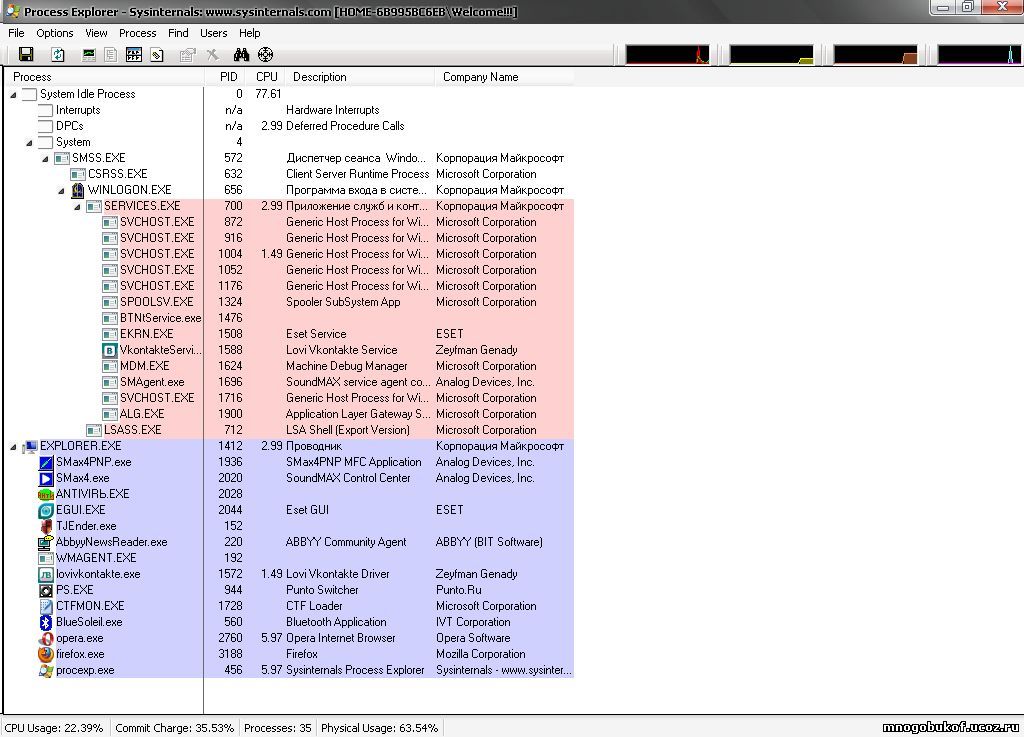The height and width of the screenshot is (737, 1024).
Task: Collapse the EXPLORER.EXE node
Action: [x=13, y=447]
